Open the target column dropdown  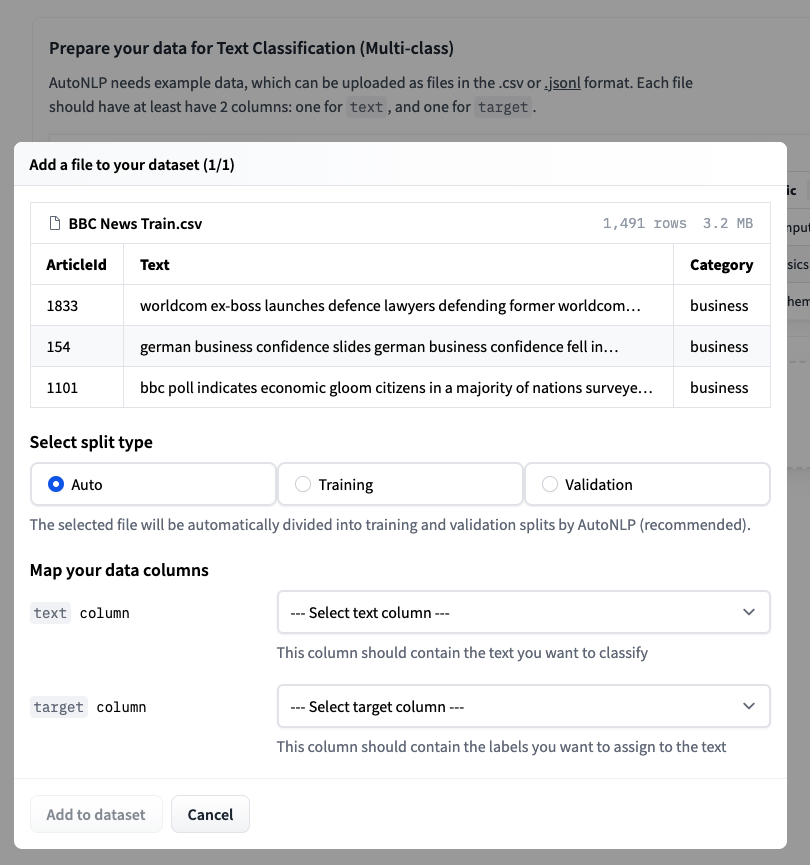tap(522, 707)
